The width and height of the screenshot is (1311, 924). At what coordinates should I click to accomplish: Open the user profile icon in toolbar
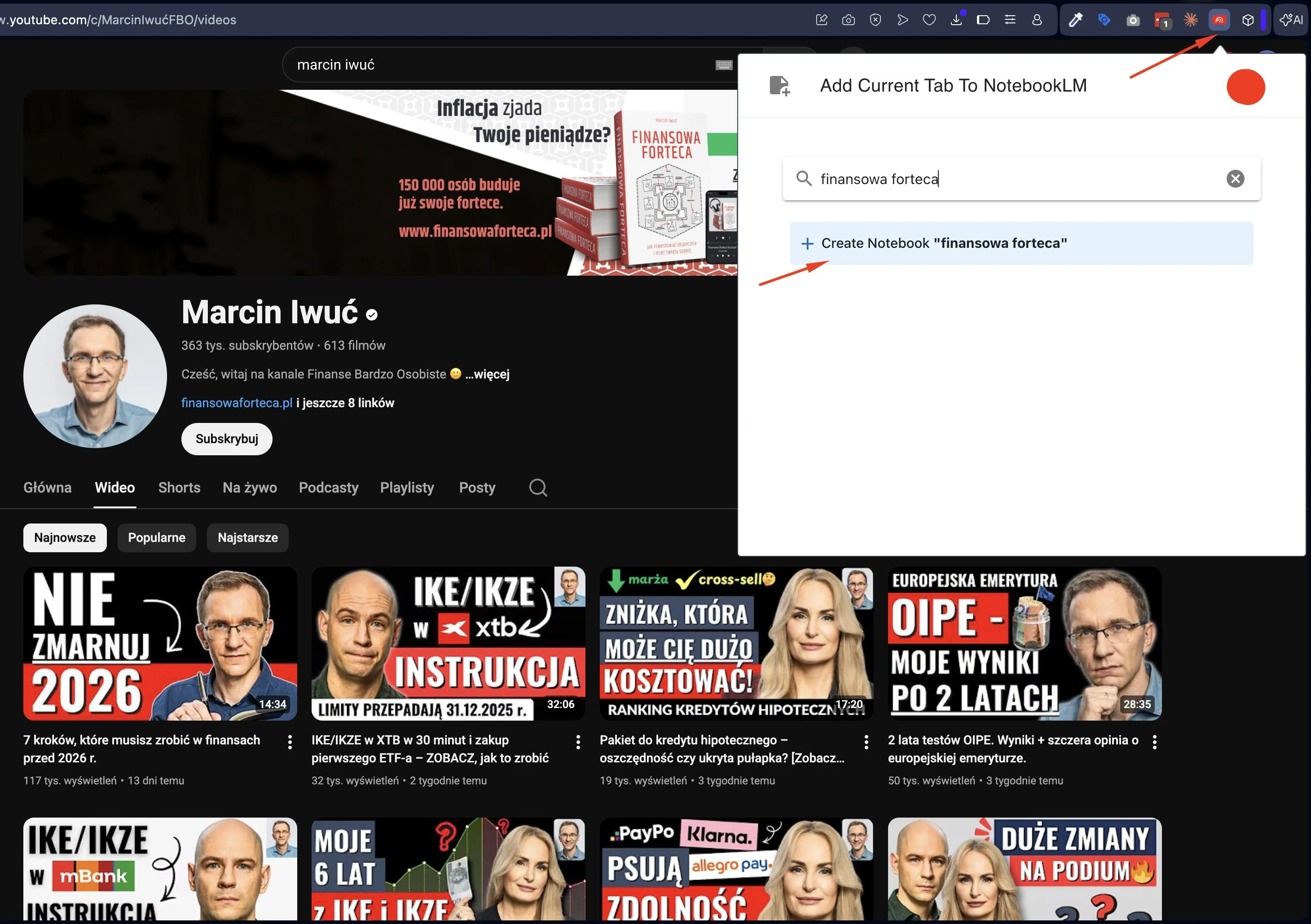click(1037, 19)
